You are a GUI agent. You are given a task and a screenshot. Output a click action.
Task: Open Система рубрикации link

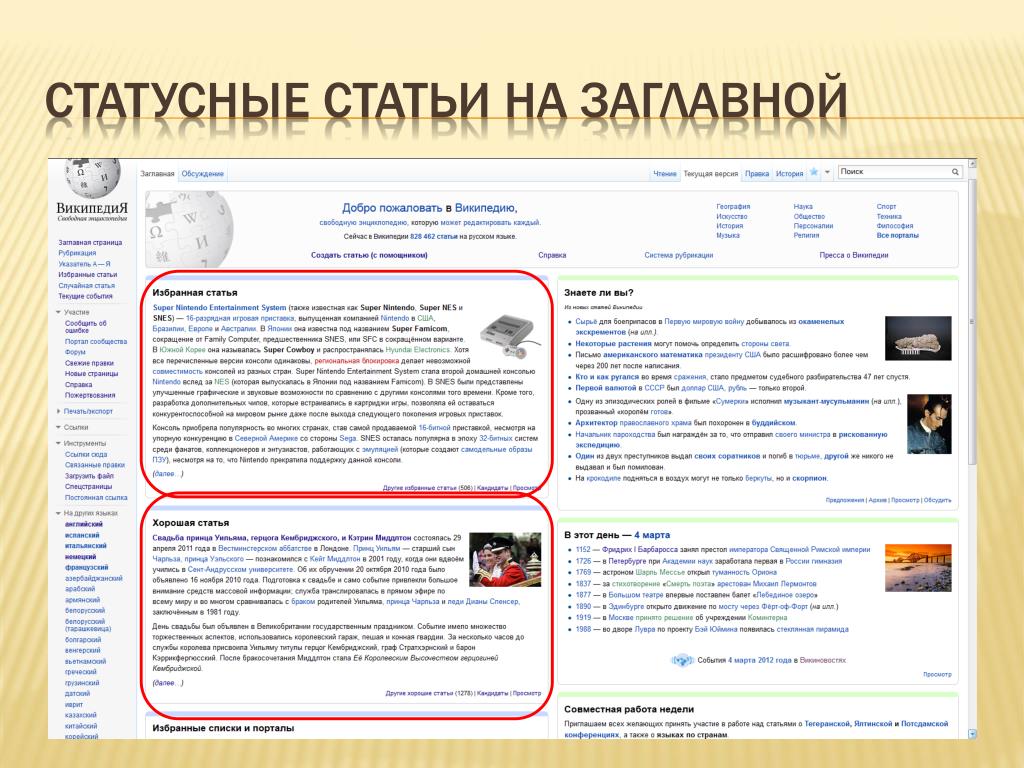(x=679, y=255)
